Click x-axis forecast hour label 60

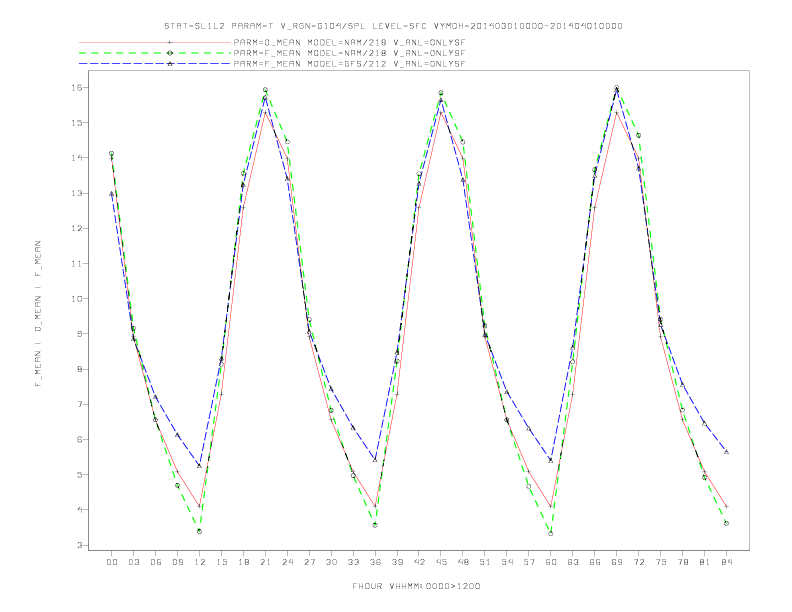[x=551, y=562]
